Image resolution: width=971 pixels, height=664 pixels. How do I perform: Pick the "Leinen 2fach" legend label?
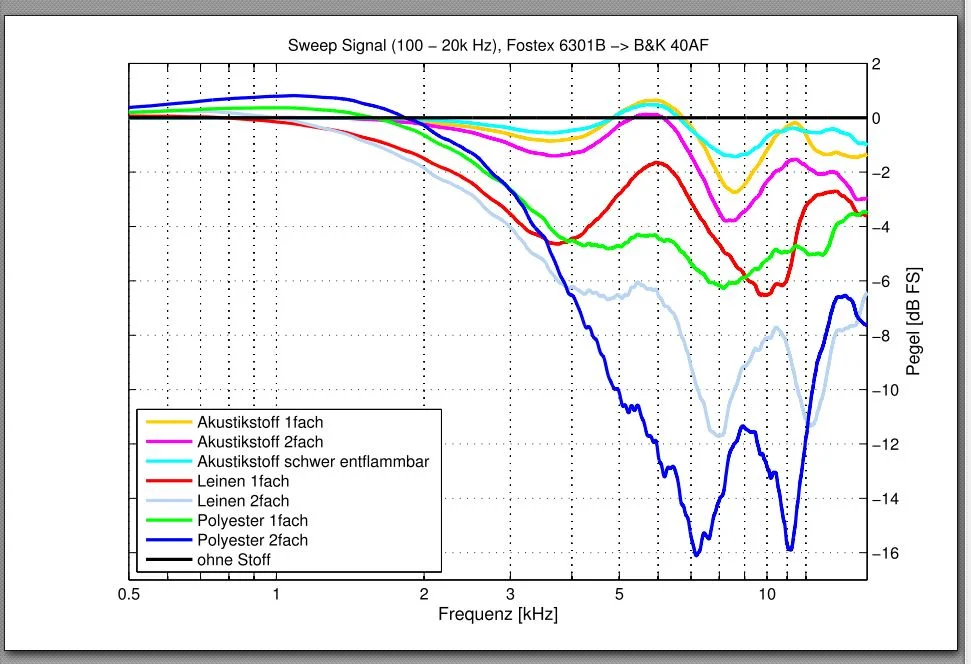pyautogui.click(x=243, y=501)
